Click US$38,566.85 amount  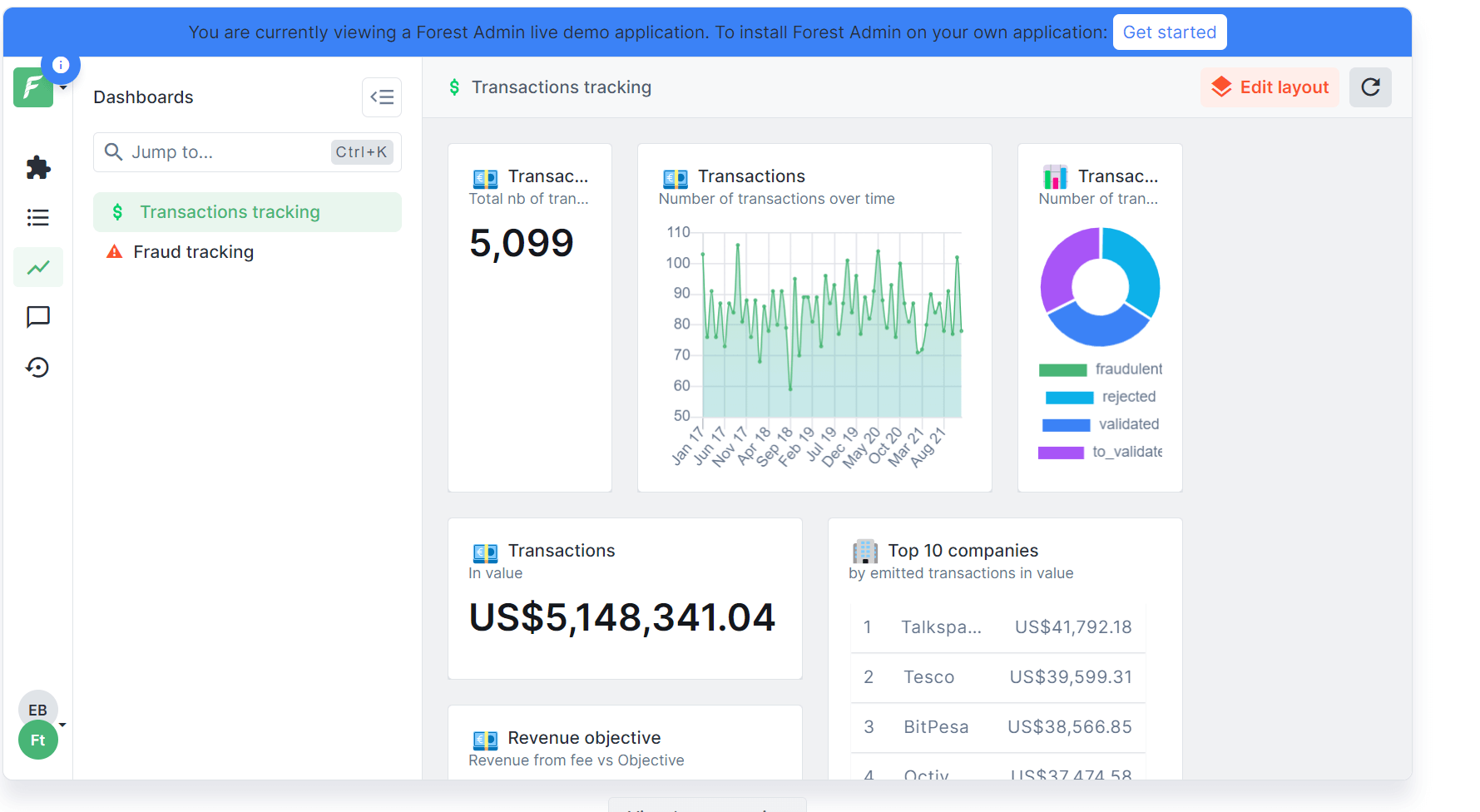coord(1070,727)
